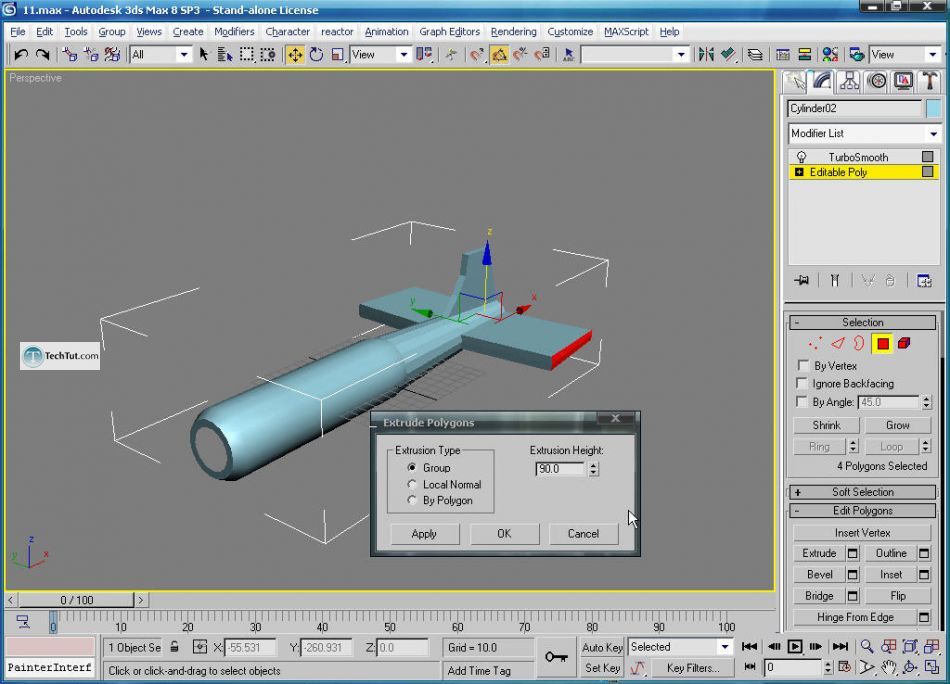
Task: Click OK in Extrude Polygons dialog
Action: 504,534
